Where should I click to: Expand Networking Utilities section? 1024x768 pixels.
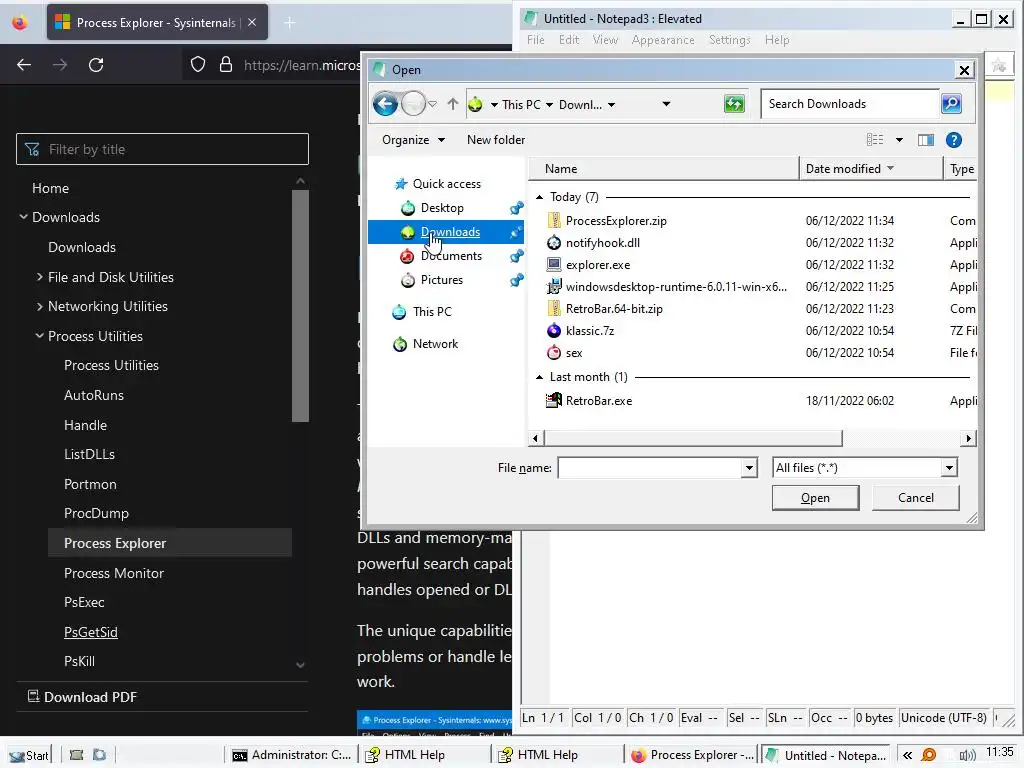tap(40, 306)
